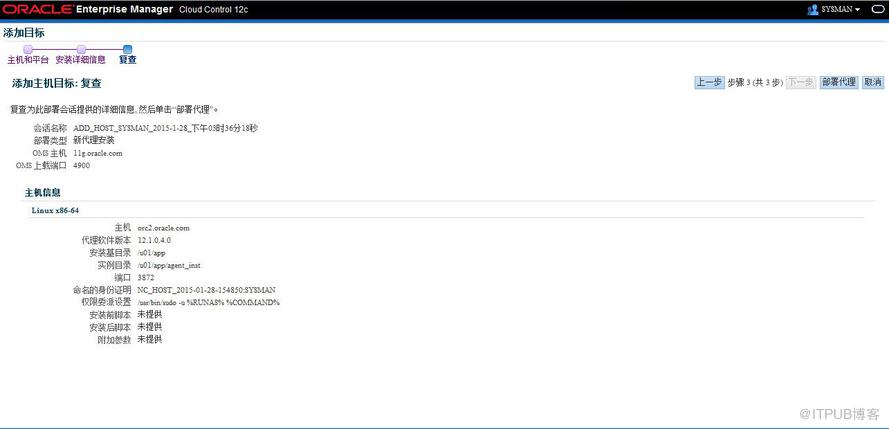This screenshot has width=889, height=429.
Task: Click the Oracle Enterprise Manager logo
Action: pos(87,10)
